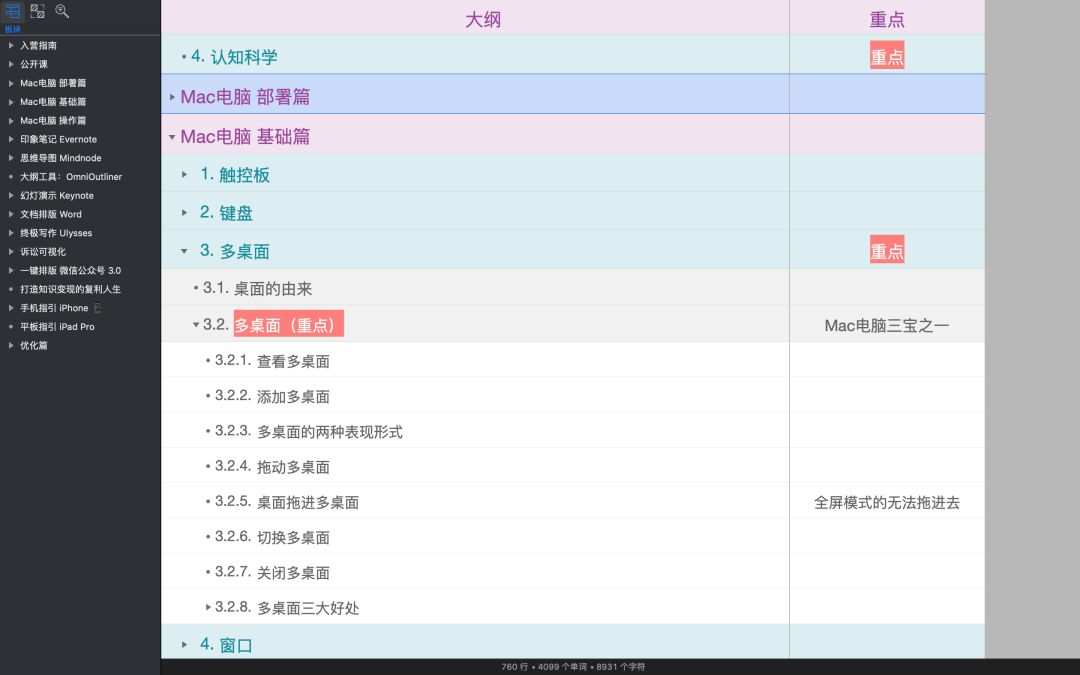The width and height of the screenshot is (1080, 675).
Task: Click highlighted 多桌面(重点) text
Action: (288, 324)
